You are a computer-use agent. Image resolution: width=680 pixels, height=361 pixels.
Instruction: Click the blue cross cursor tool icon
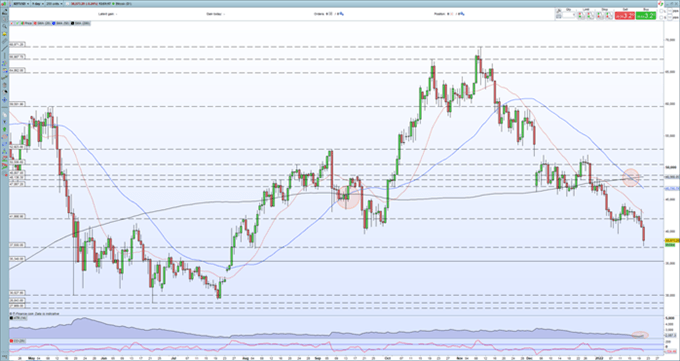click(x=4, y=99)
